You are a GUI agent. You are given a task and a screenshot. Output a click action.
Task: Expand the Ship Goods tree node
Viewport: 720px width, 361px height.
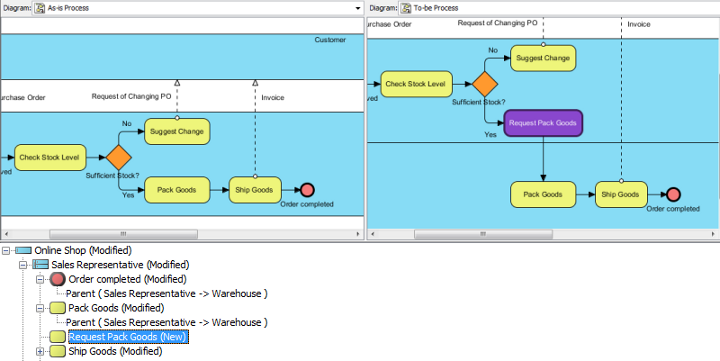pyautogui.click(x=40, y=352)
